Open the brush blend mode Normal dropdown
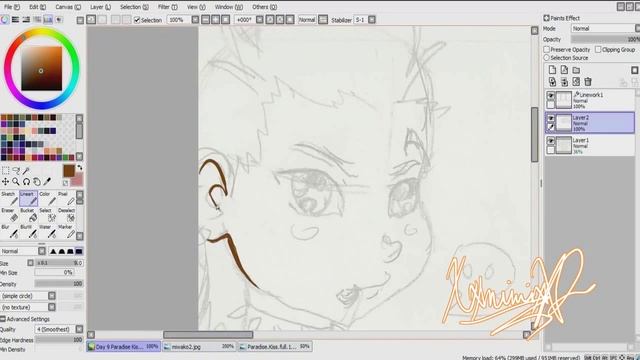The width and height of the screenshot is (640, 360). pos(24,251)
